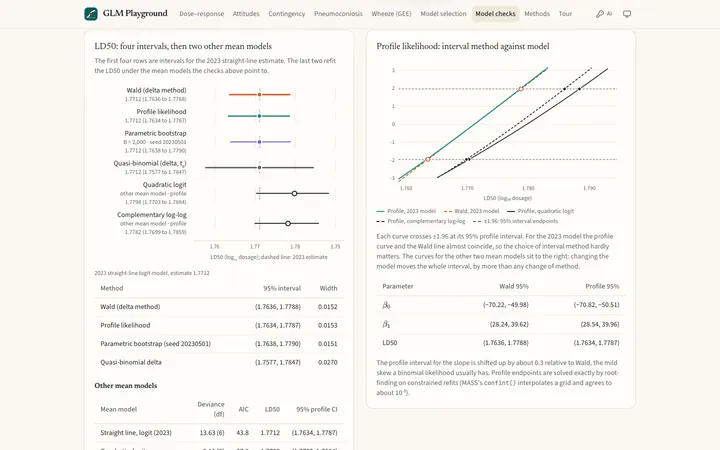This screenshot has width=720, height=450.
Task: Open the Methods tab
Action: click(x=537, y=14)
